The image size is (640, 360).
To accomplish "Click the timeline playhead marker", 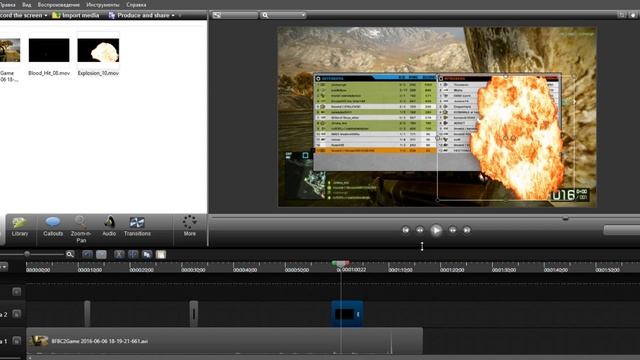I will (340, 264).
